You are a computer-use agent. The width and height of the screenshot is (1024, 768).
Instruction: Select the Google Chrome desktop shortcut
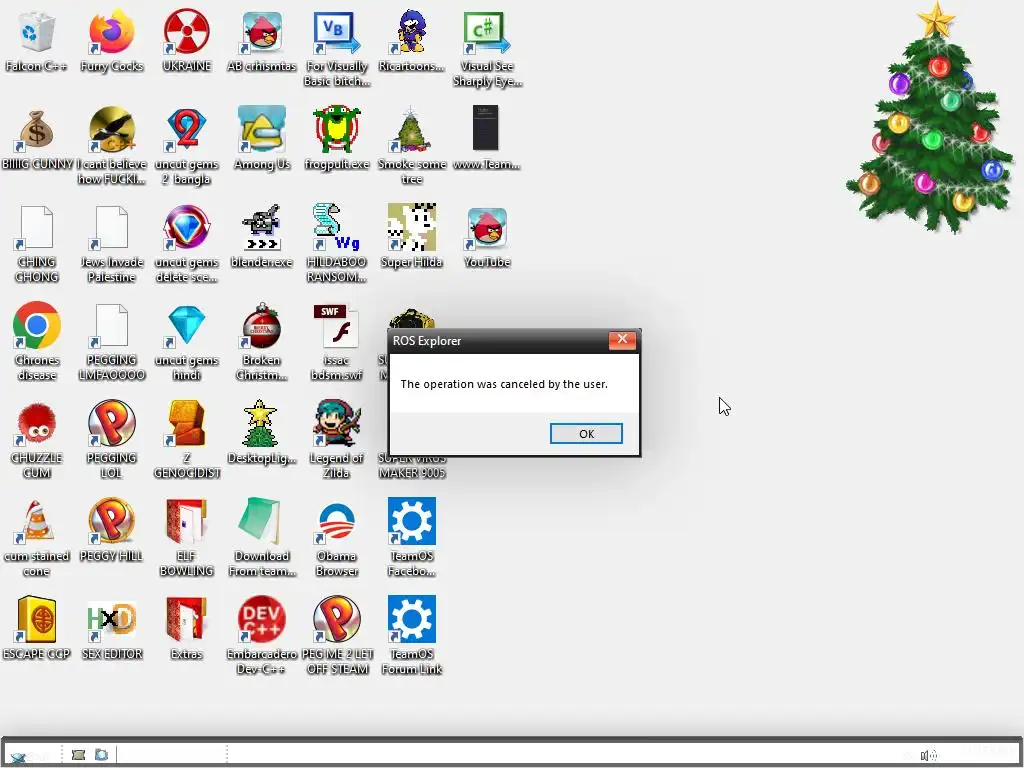[37, 325]
